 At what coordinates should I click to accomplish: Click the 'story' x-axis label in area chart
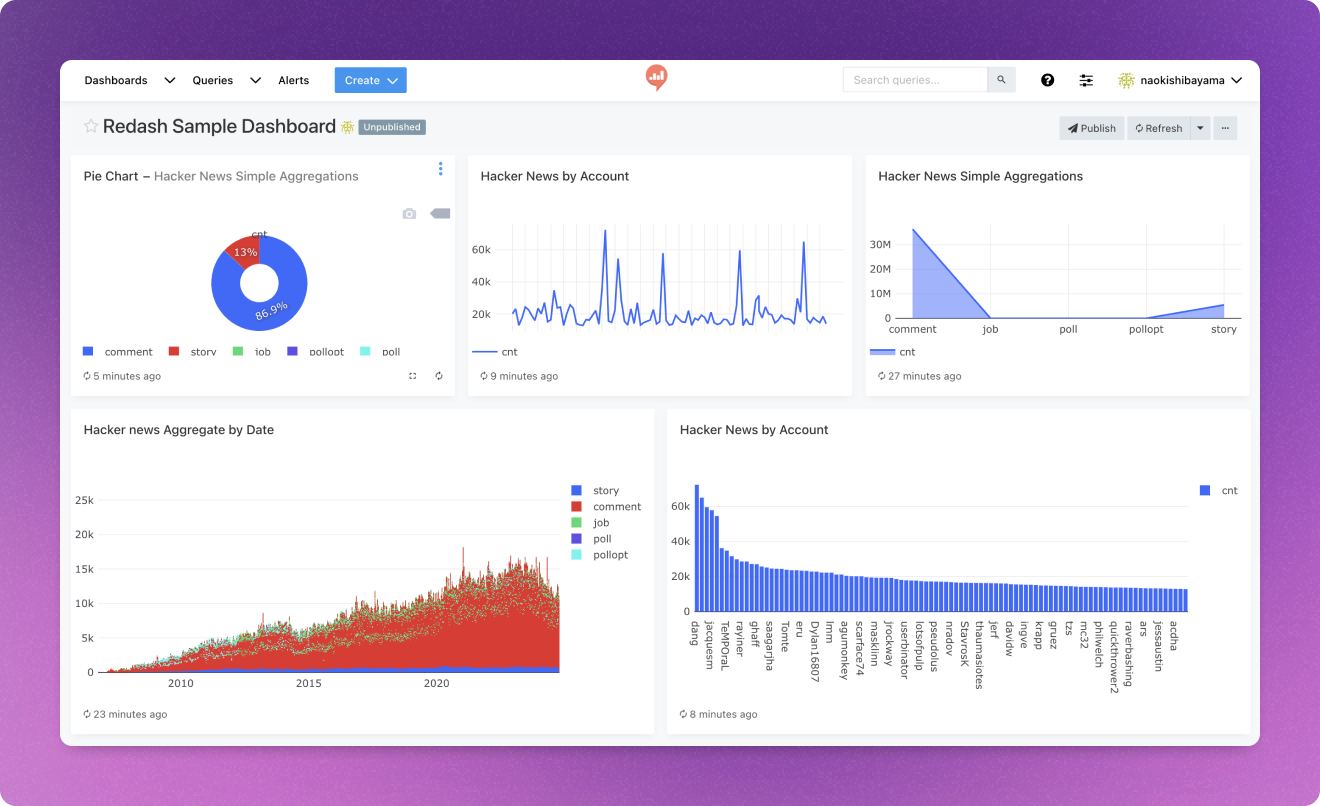point(1224,329)
